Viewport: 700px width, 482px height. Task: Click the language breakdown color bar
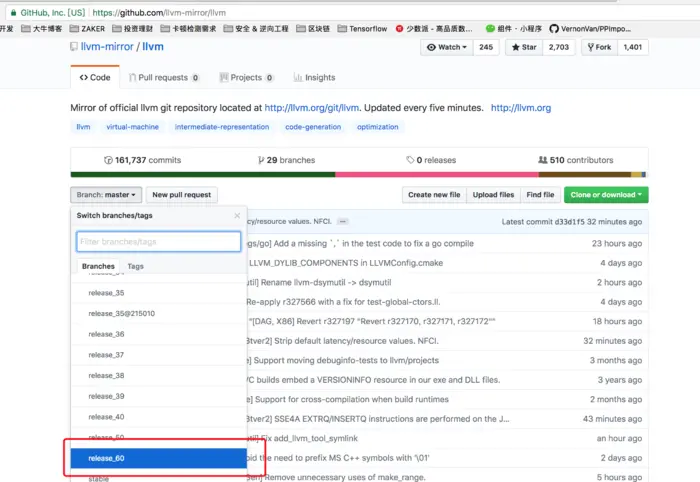359,175
